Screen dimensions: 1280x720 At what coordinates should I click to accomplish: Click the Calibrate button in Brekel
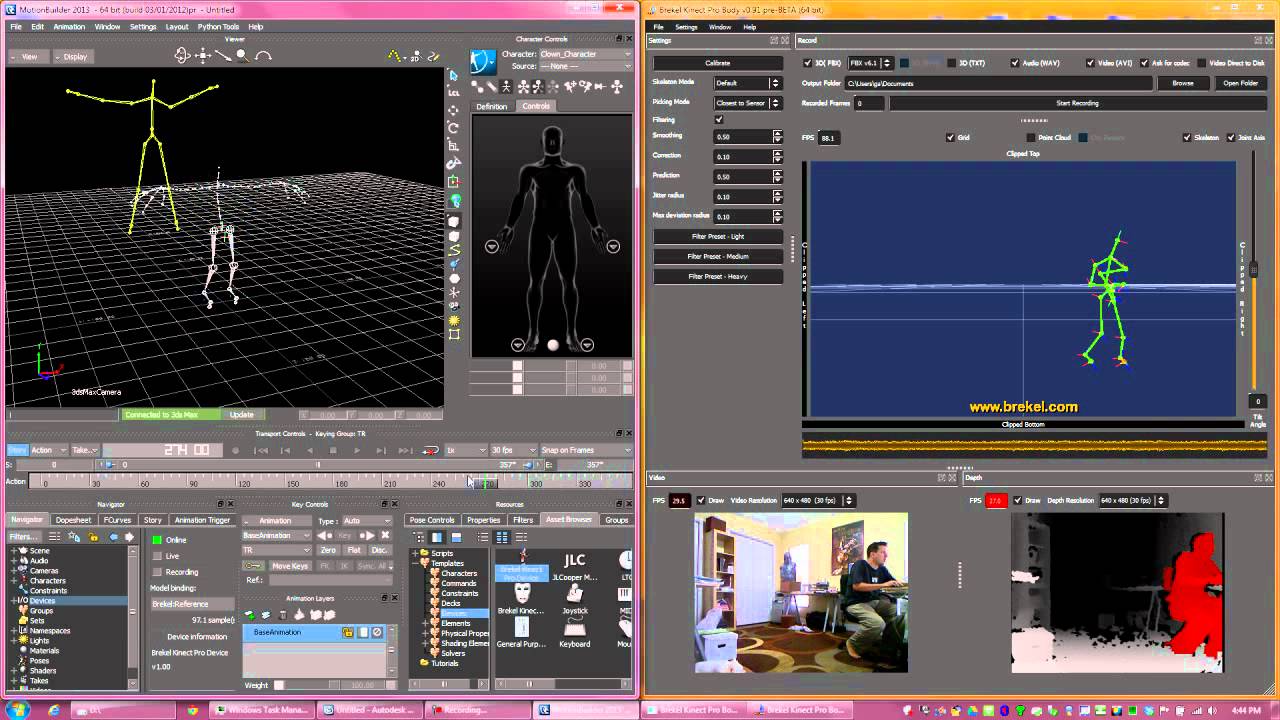click(x=718, y=63)
